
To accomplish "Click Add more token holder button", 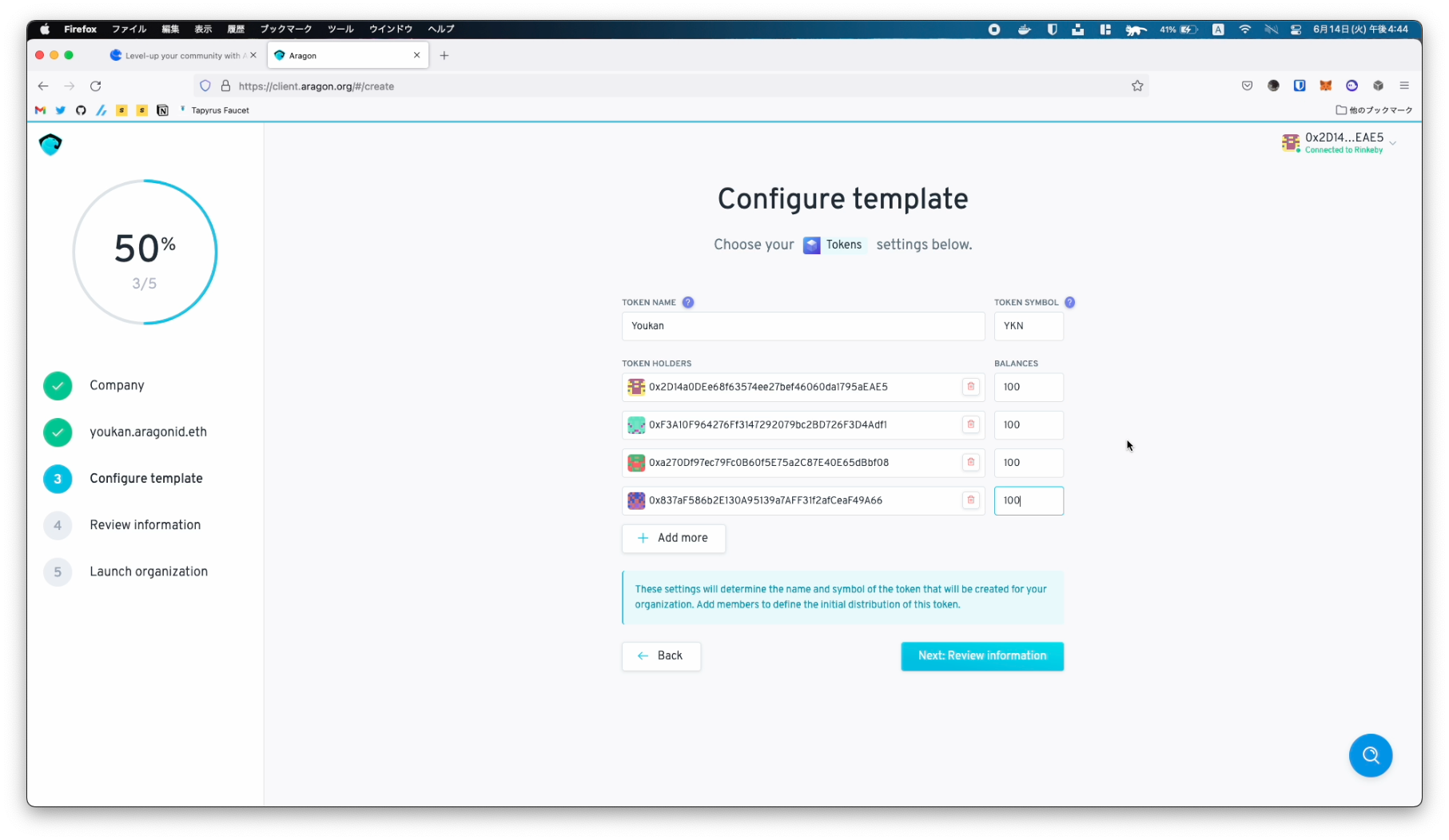I will click(x=673, y=538).
